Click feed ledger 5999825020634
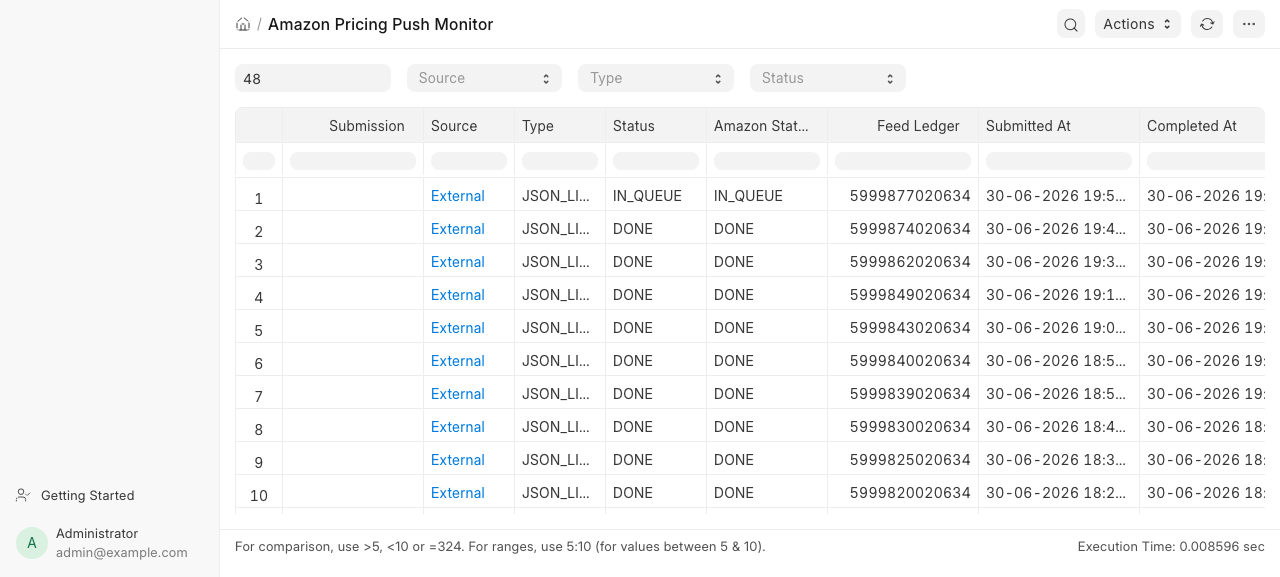This screenshot has width=1280, height=577. pos(910,460)
